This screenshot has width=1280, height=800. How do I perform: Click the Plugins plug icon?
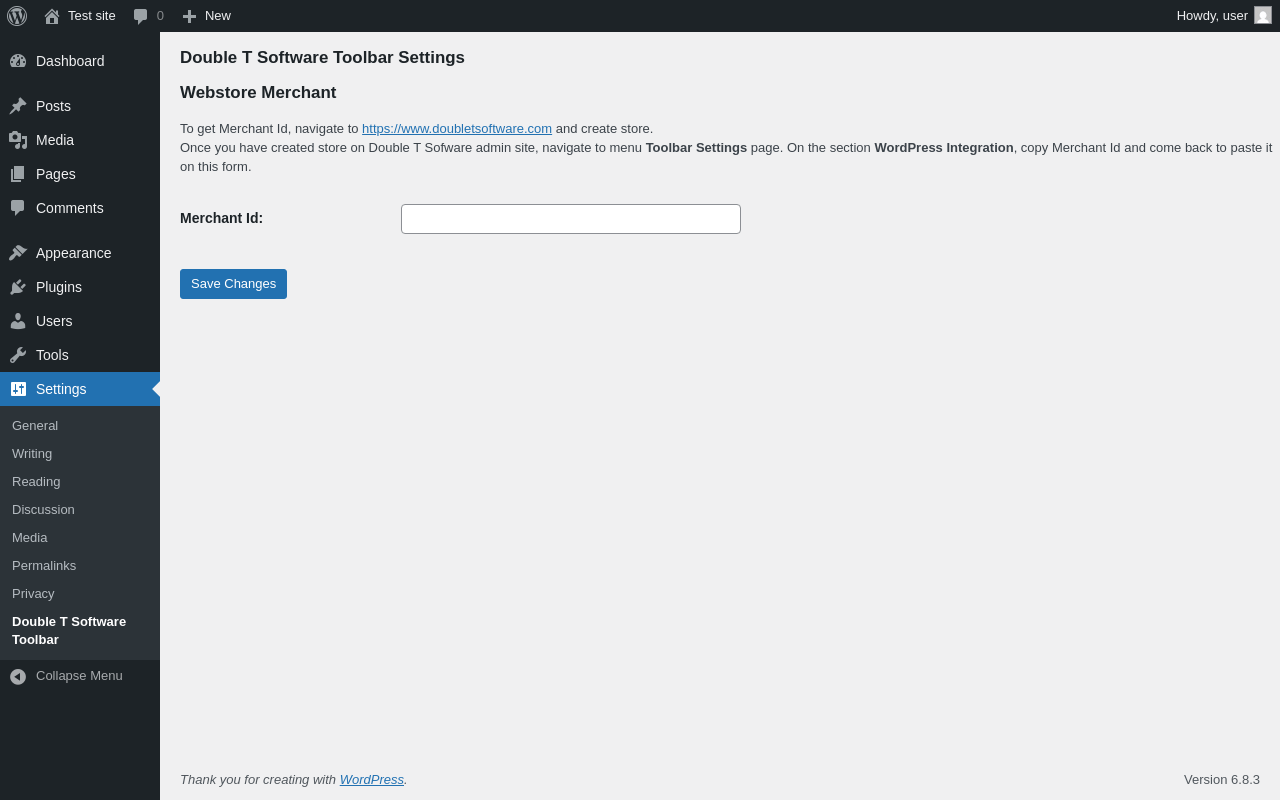(18, 287)
